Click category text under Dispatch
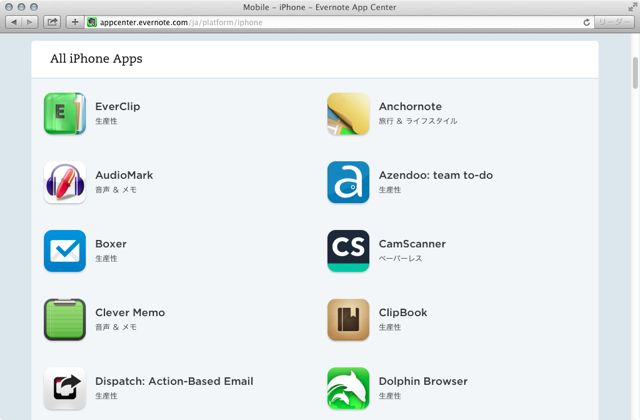Image resolution: width=640 pixels, height=420 pixels. 106,396
